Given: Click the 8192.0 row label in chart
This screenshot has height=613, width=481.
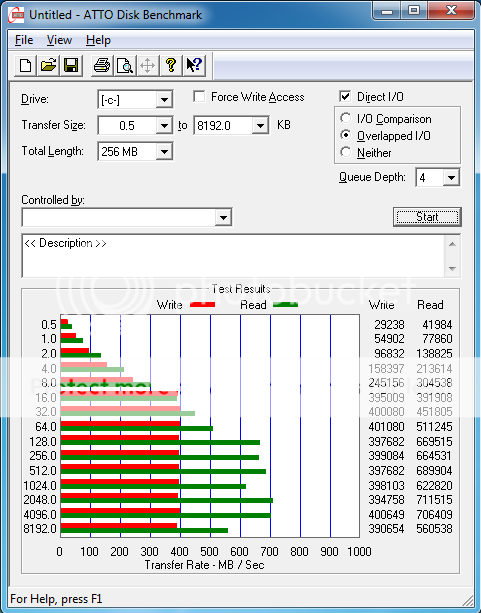Looking at the screenshot, I should click(39, 529).
